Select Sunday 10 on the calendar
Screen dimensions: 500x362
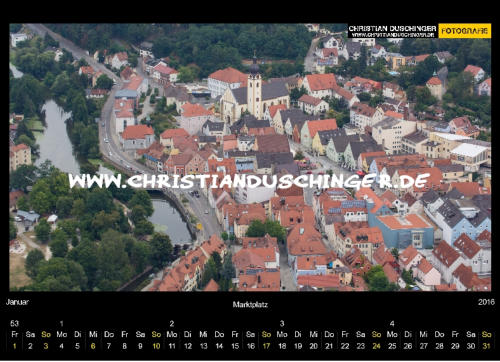156,346
